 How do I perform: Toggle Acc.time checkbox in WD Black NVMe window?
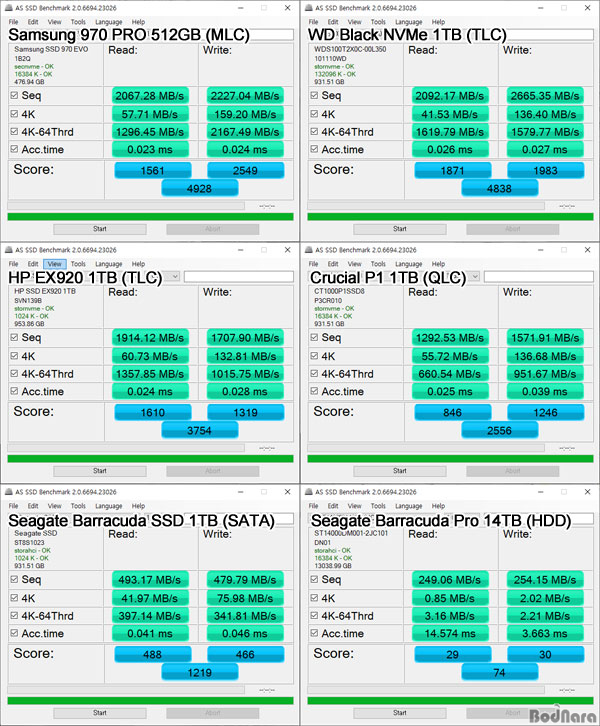tap(314, 149)
